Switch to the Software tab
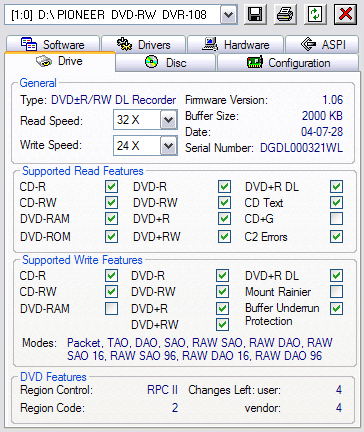Image resolution: width=364 pixels, height=432 pixels. point(53,44)
